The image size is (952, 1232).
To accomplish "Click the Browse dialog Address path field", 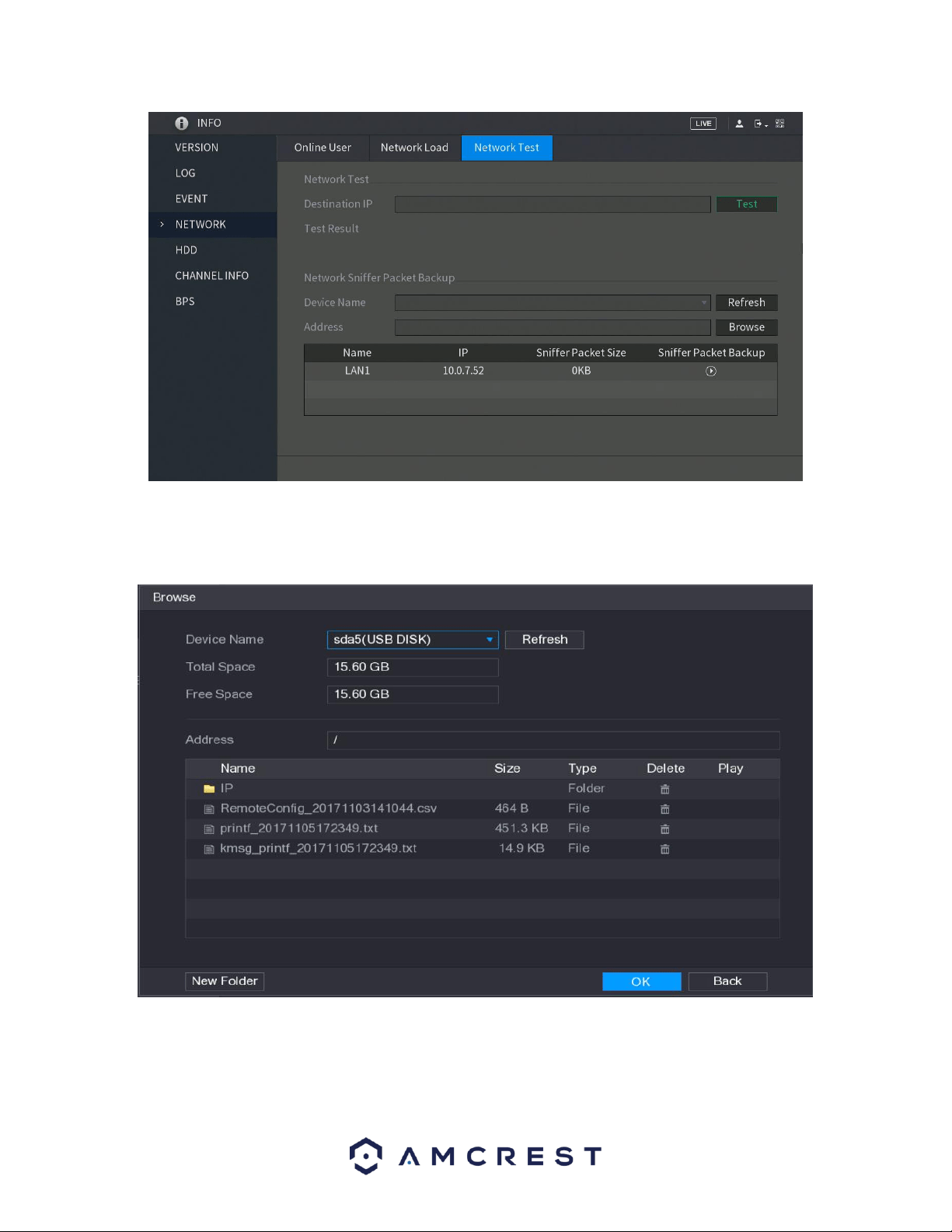I will click(553, 740).
